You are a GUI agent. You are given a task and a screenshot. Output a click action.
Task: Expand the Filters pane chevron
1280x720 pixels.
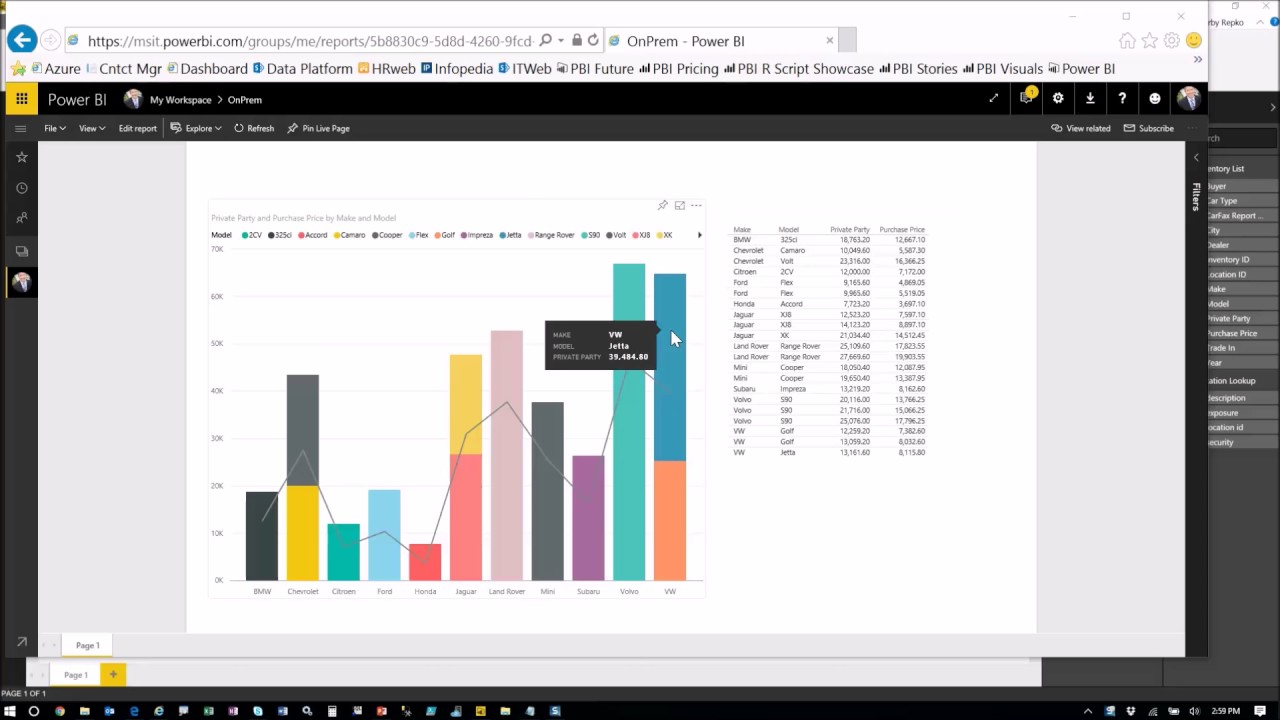1196,157
